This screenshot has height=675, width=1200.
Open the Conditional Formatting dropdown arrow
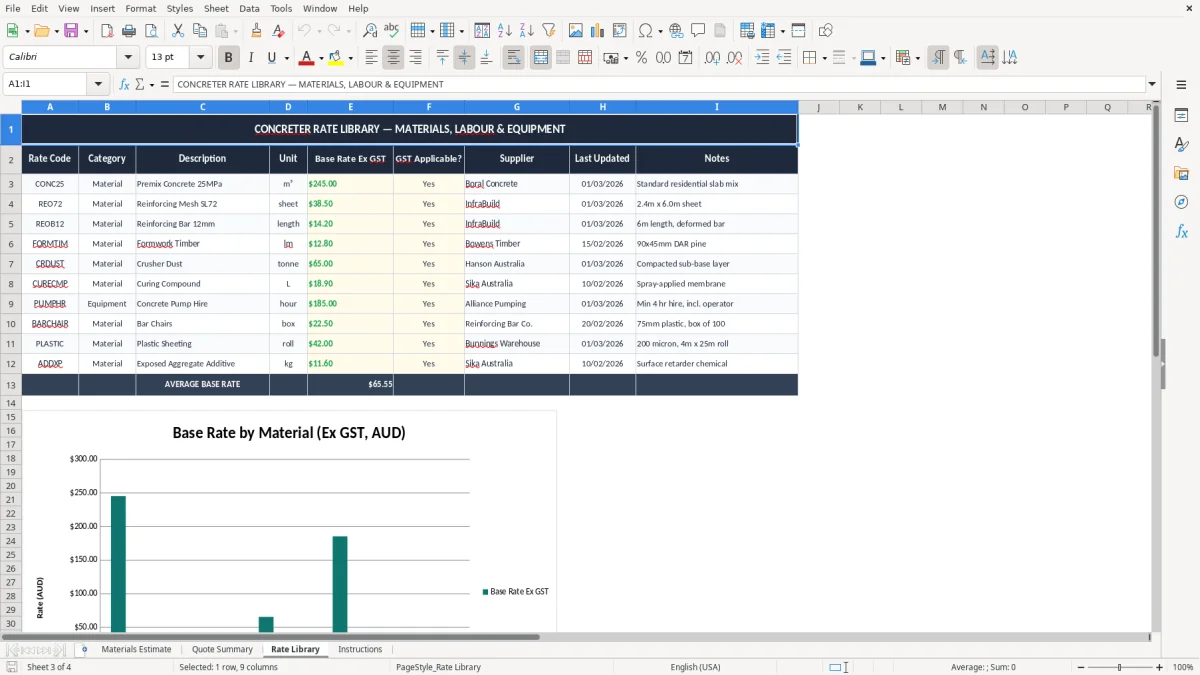[x=917, y=58]
